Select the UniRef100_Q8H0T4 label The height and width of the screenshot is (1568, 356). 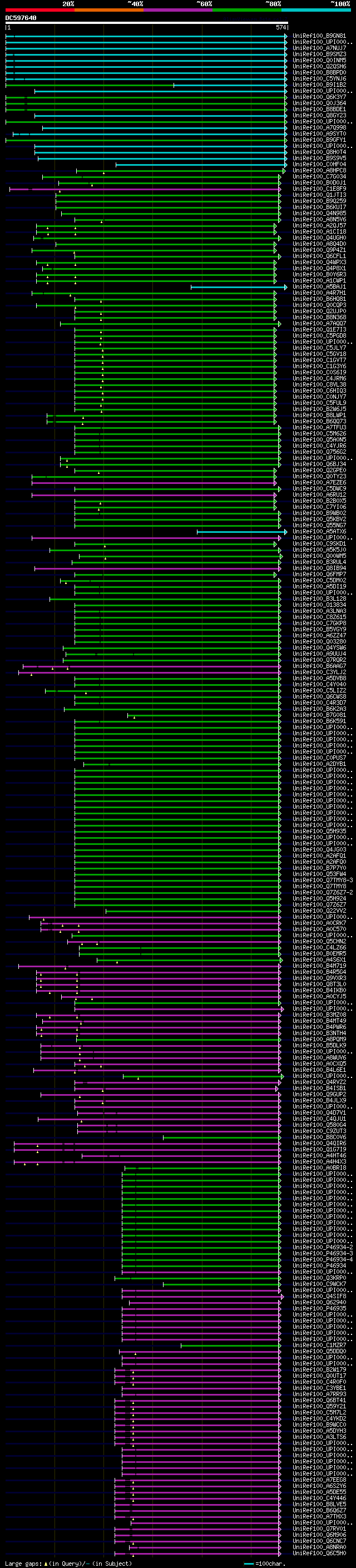(319, 152)
